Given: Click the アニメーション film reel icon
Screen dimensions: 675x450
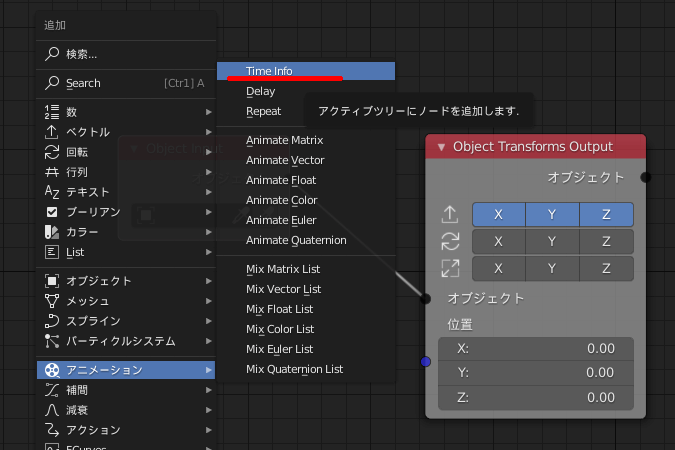Looking at the screenshot, I should click(x=52, y=370).
